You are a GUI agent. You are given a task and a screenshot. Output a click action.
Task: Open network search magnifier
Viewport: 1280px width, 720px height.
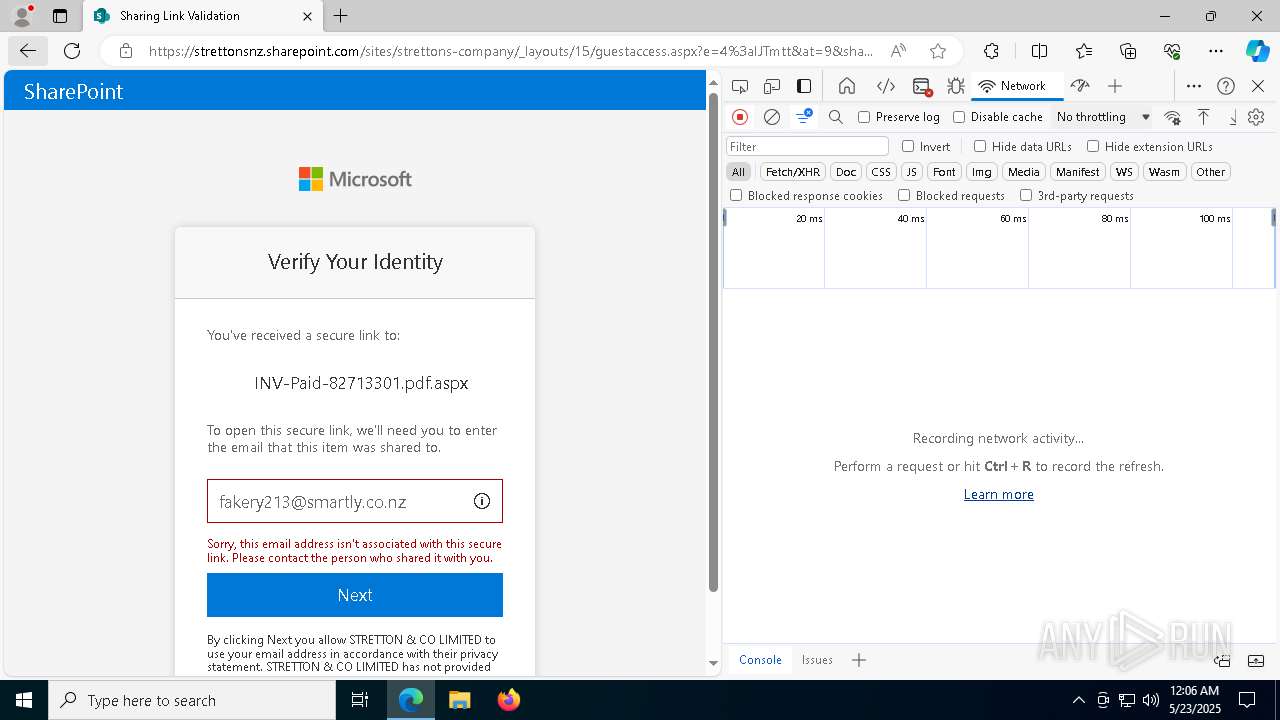pyautogui.click(x=836, y=117)
